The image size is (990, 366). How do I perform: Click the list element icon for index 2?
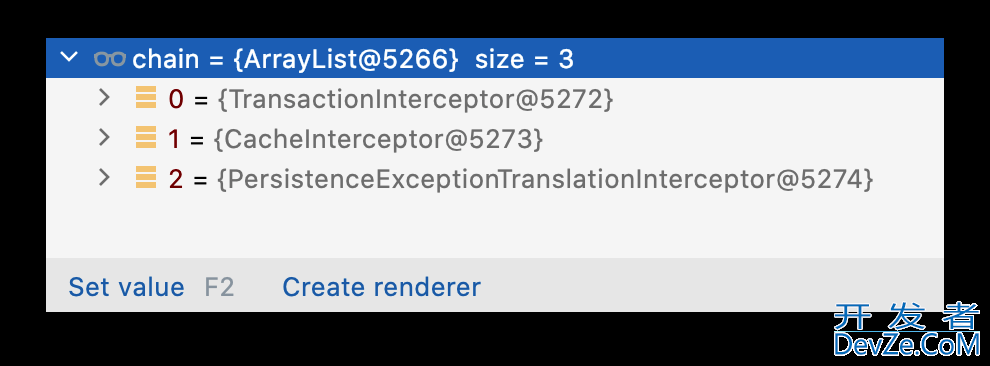pos(146,179)
